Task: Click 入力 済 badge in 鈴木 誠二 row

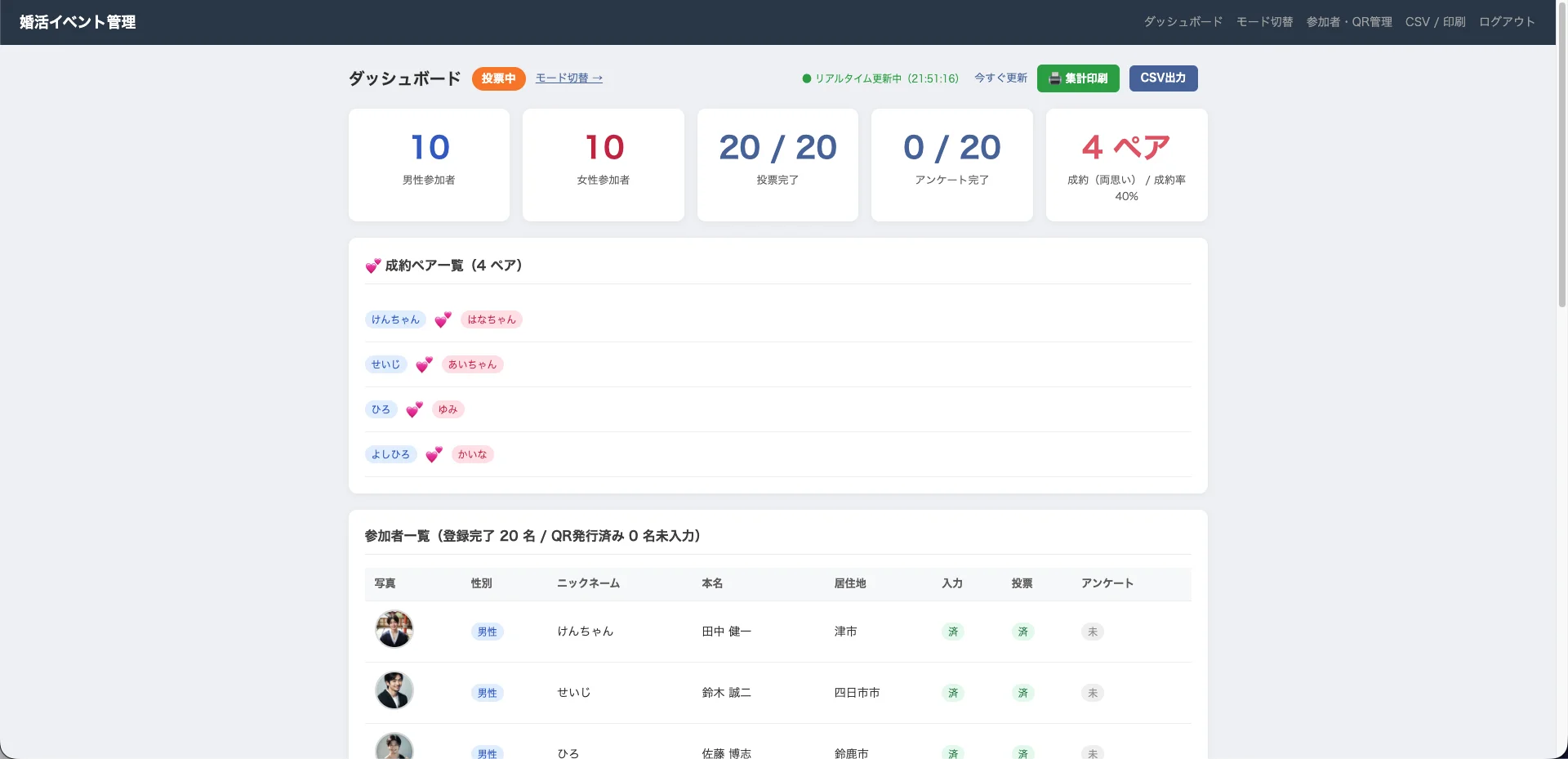Action: click(x=953, y=693)
